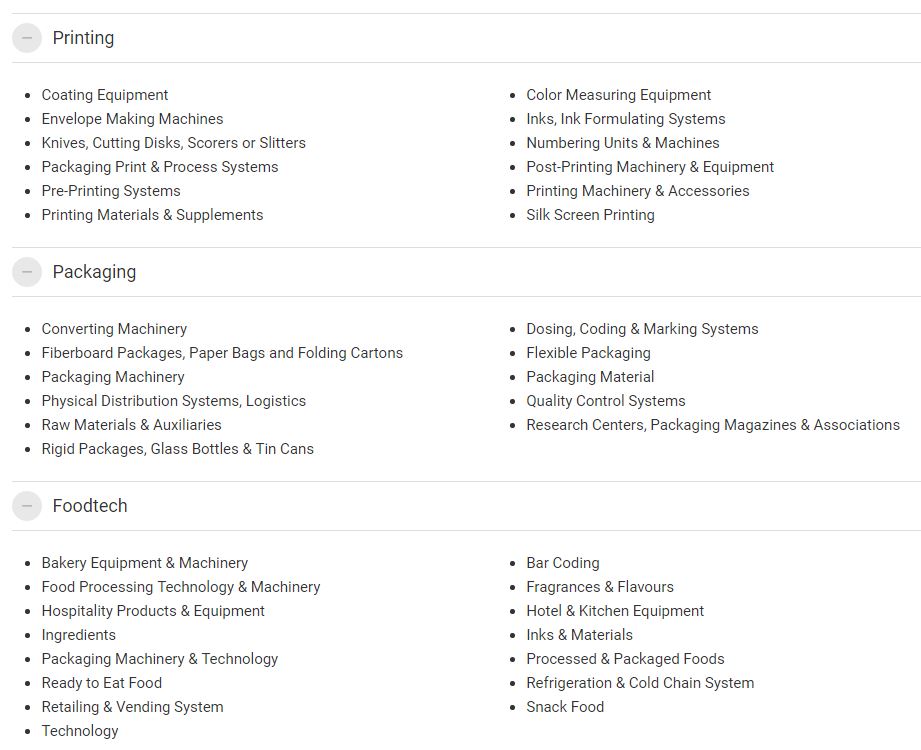Screen dimensions: 921x750
Task: Open Refrigeration & Cold Chain System
Action: pos(640,683)
